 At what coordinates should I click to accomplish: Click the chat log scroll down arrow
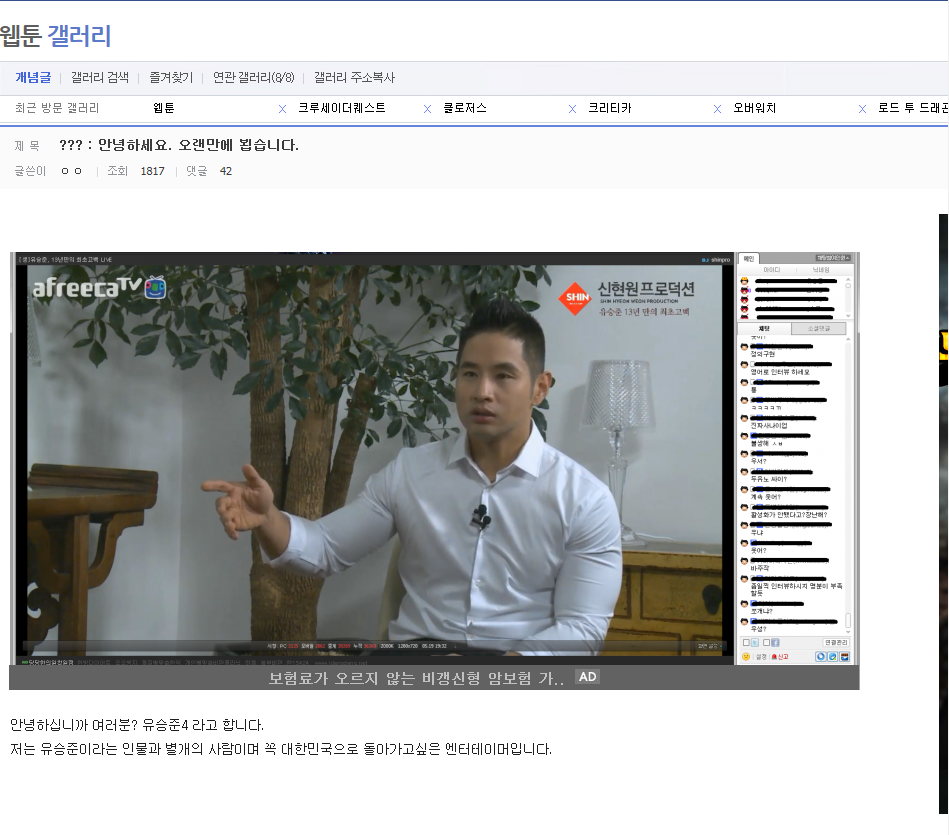pos(849,632)
